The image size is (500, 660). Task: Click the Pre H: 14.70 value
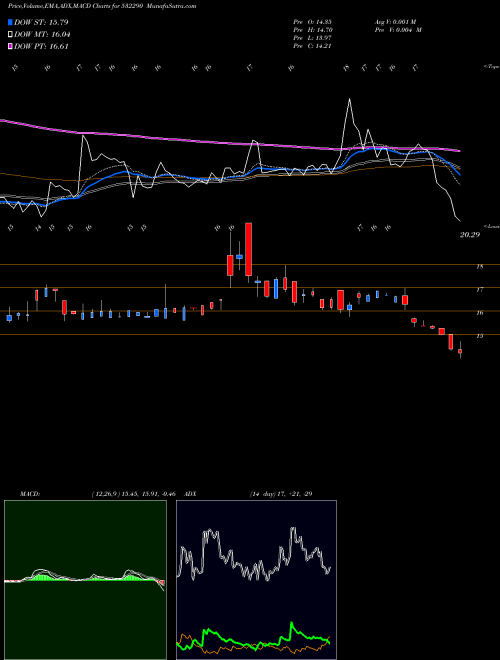coord(312,30)
